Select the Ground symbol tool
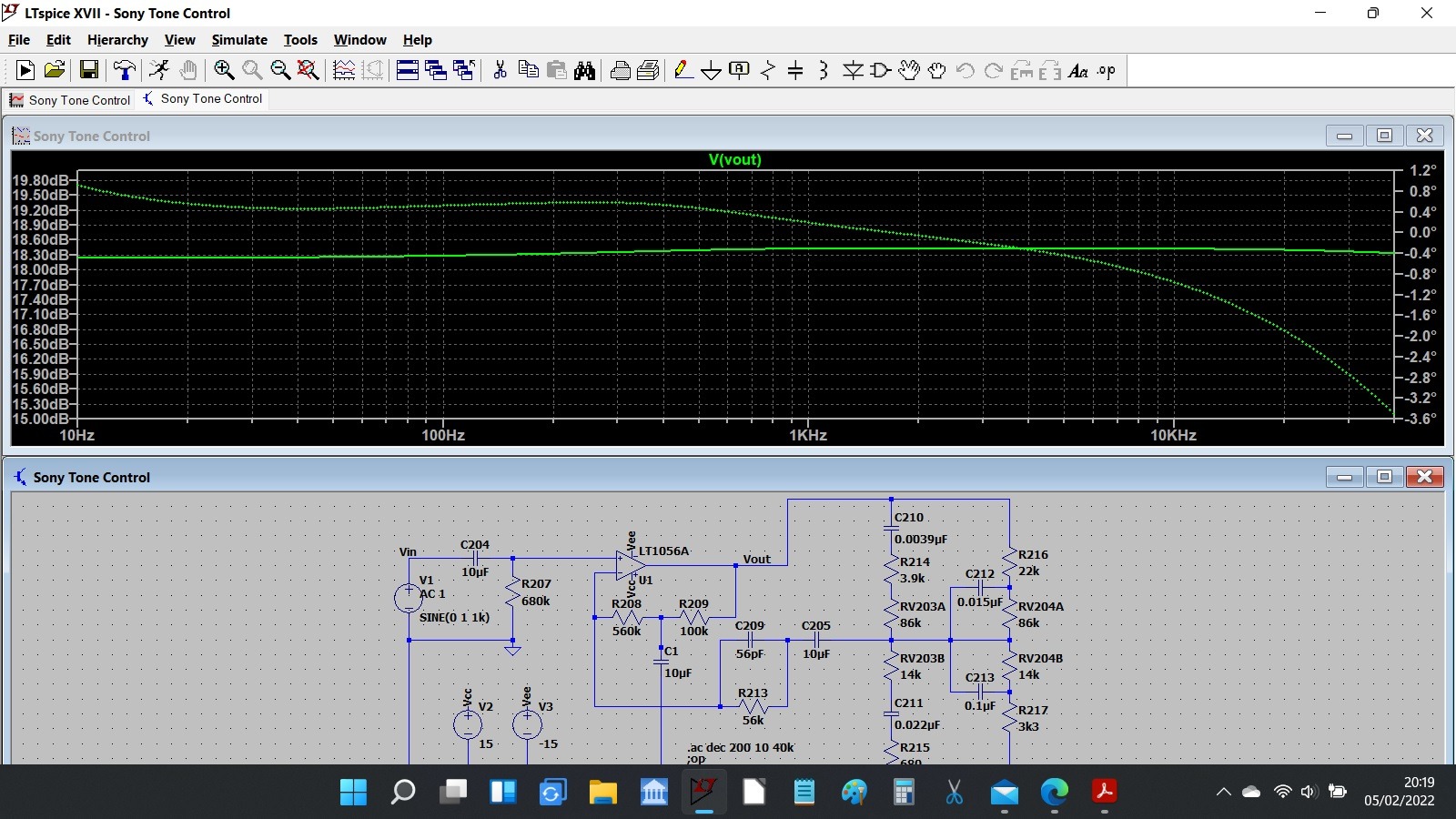Screen dimensions: 1456x819 click(712, 70)
